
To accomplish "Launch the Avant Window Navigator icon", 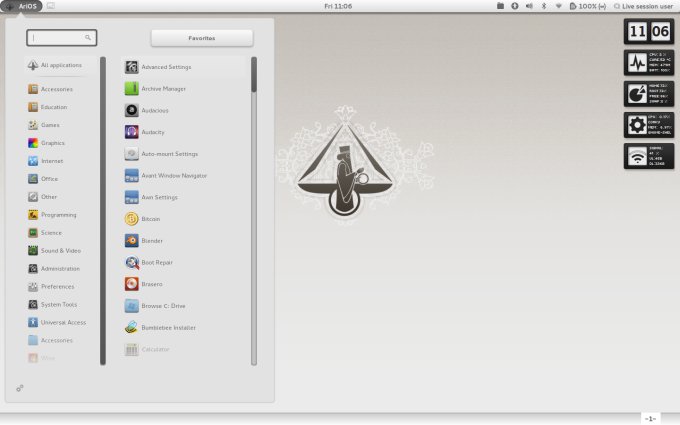I will click(x=131, y=176).
